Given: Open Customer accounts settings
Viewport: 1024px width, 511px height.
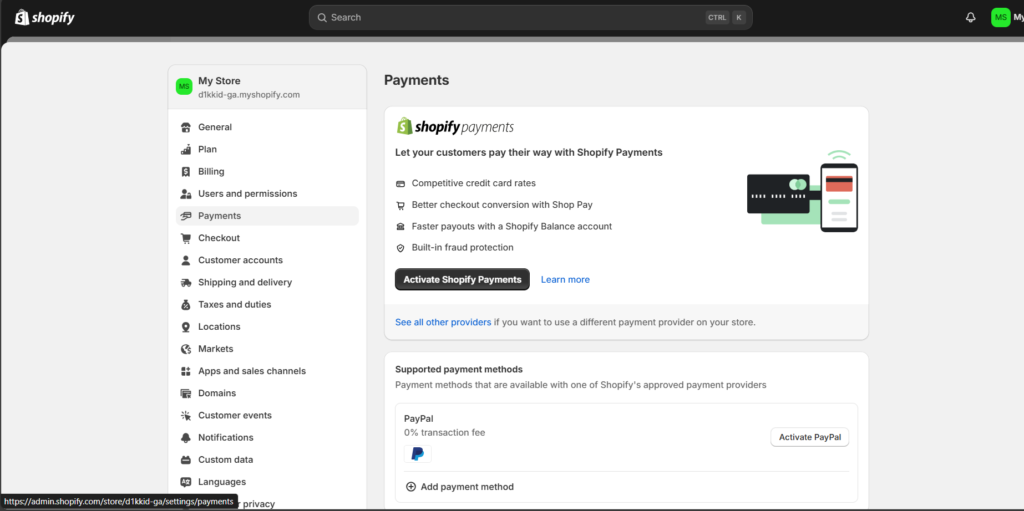Looking at the screenshot, I should (x=267, y=260).
